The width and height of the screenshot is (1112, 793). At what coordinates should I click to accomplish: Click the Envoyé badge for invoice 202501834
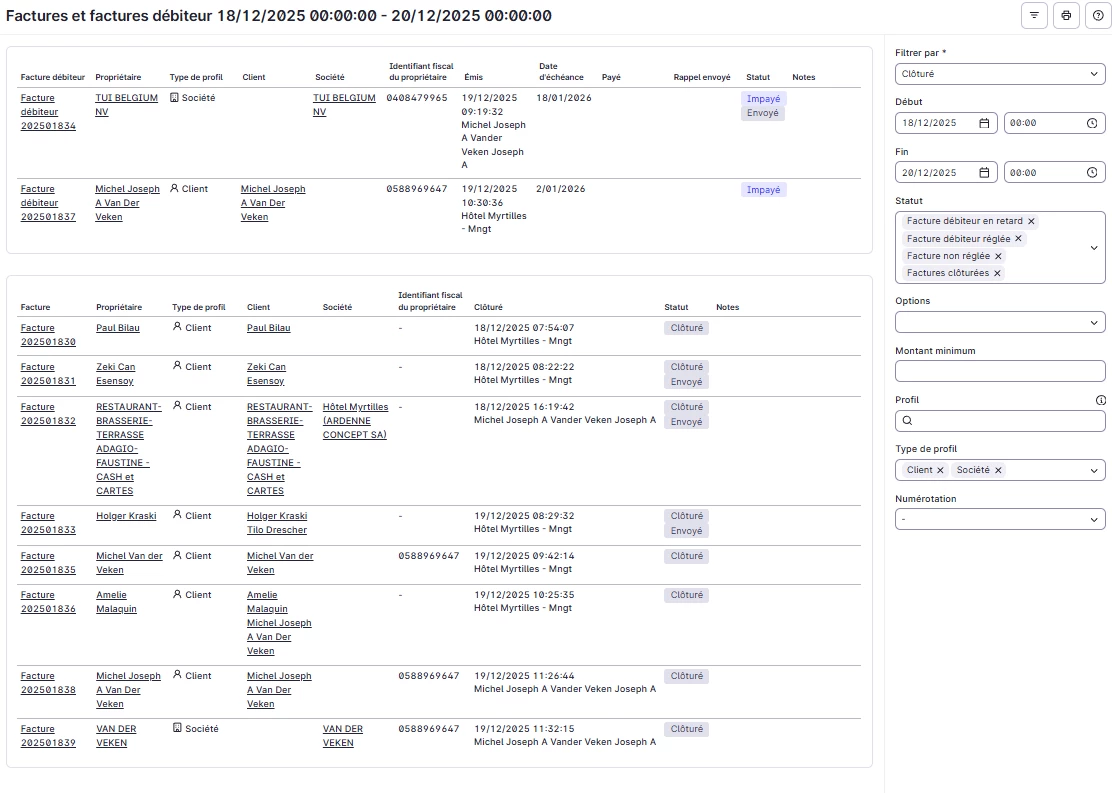point(762,113)
